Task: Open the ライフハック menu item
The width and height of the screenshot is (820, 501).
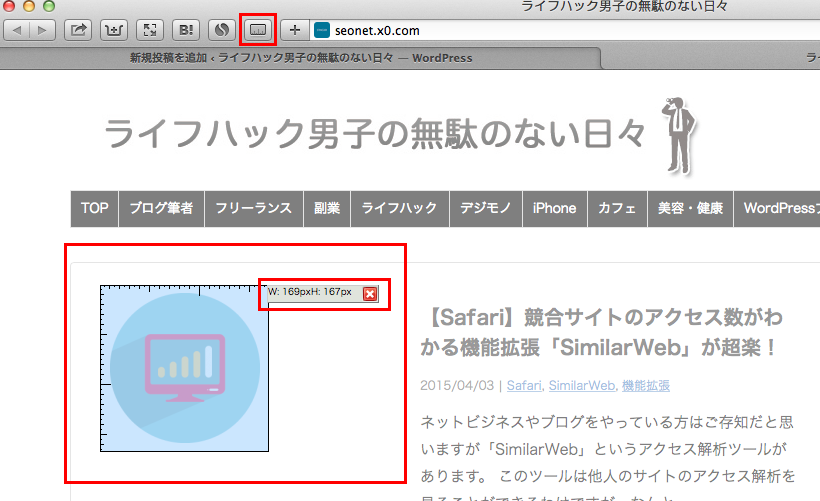Action: click(x=400, y=209)
